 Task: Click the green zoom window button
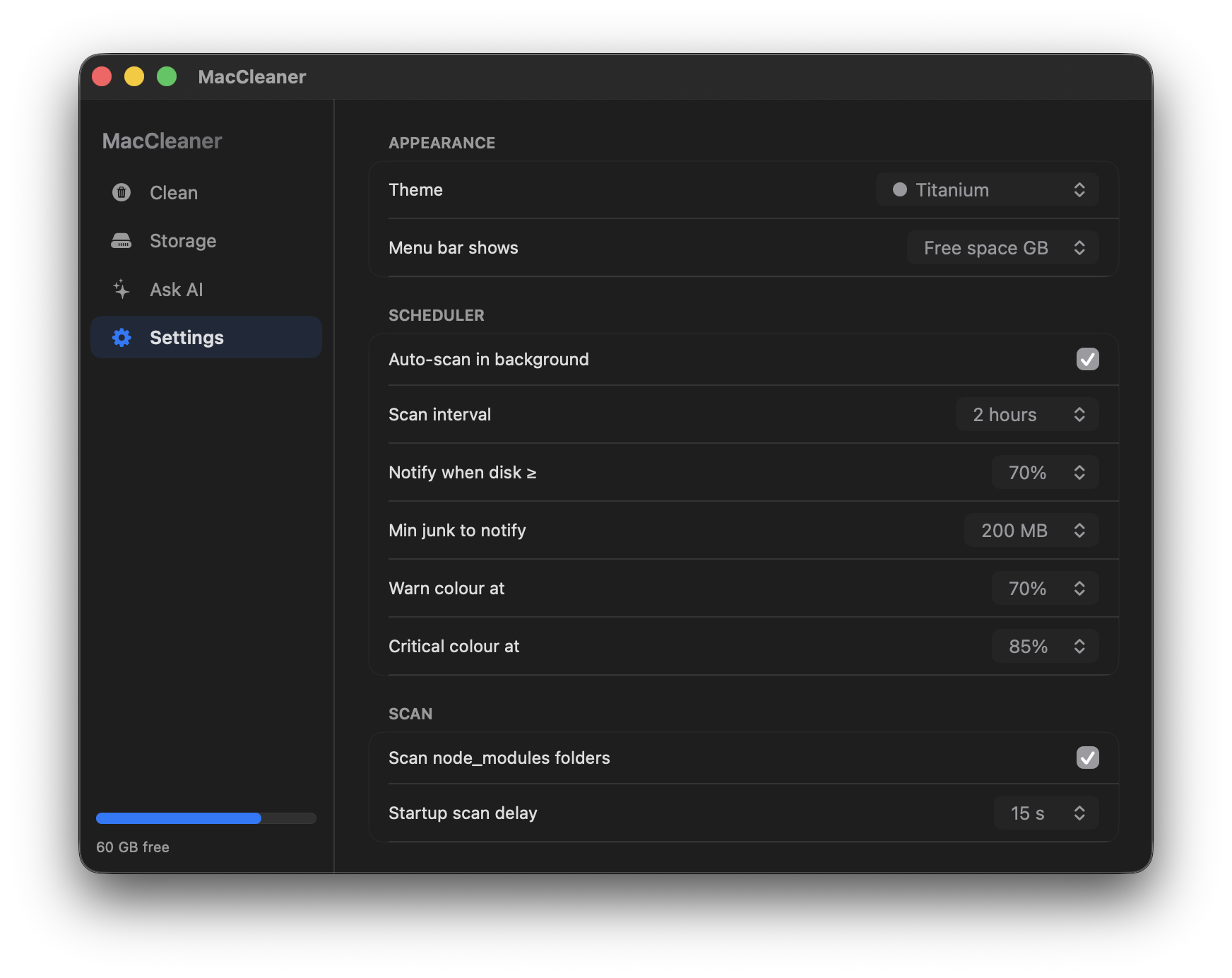tap(167, 76)
